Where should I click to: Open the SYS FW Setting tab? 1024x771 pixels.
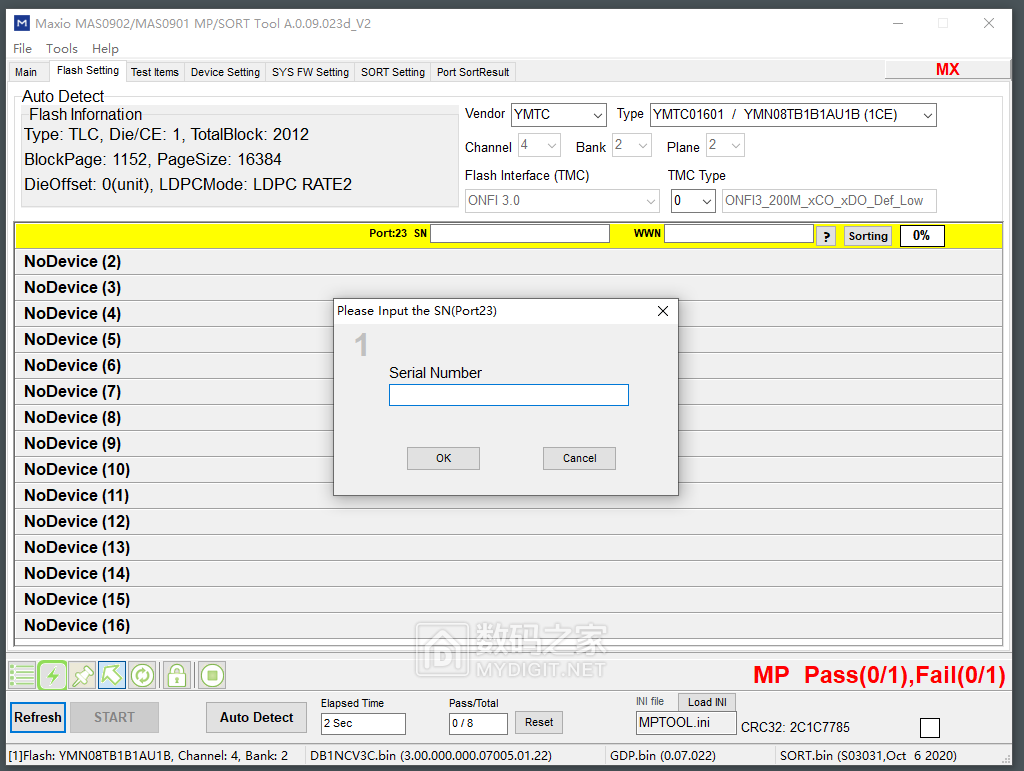[310, 72]
